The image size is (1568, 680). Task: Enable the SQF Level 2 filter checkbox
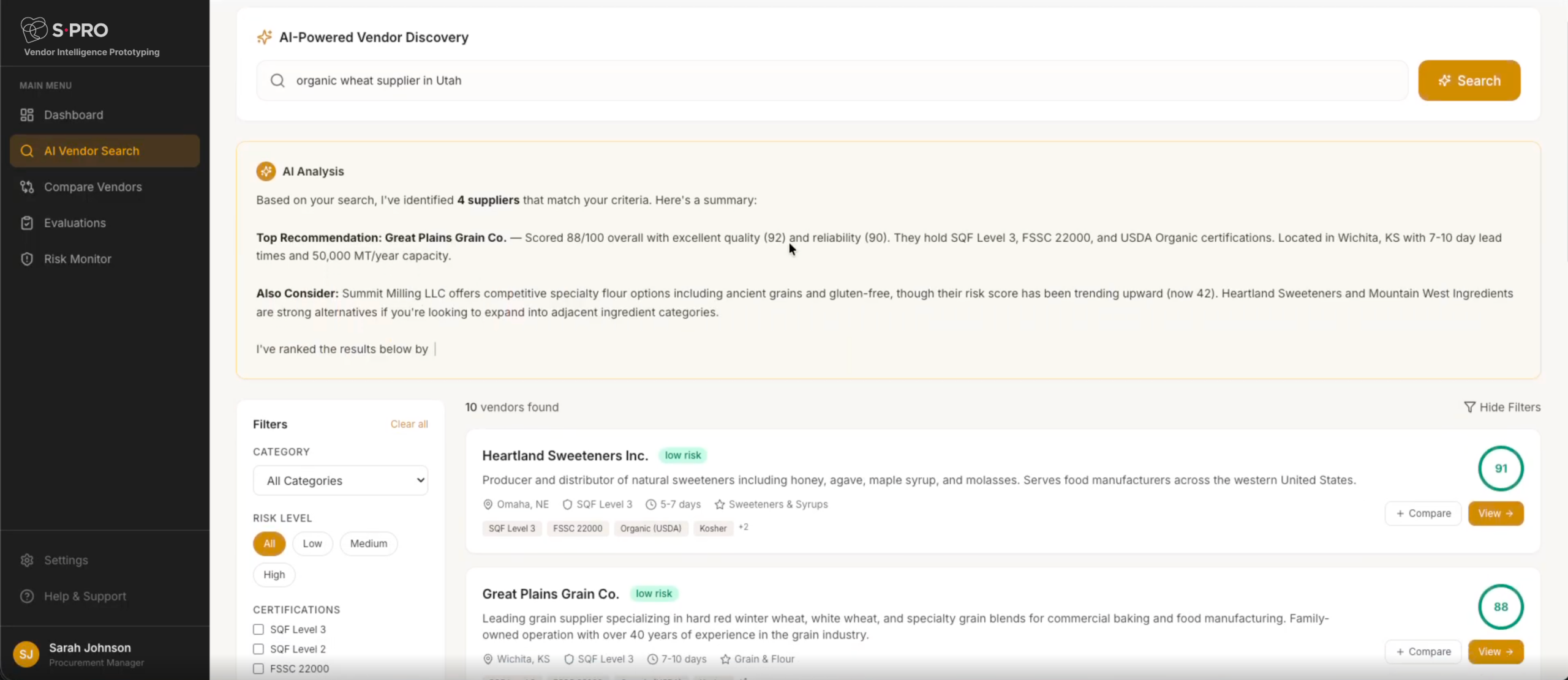258,649
